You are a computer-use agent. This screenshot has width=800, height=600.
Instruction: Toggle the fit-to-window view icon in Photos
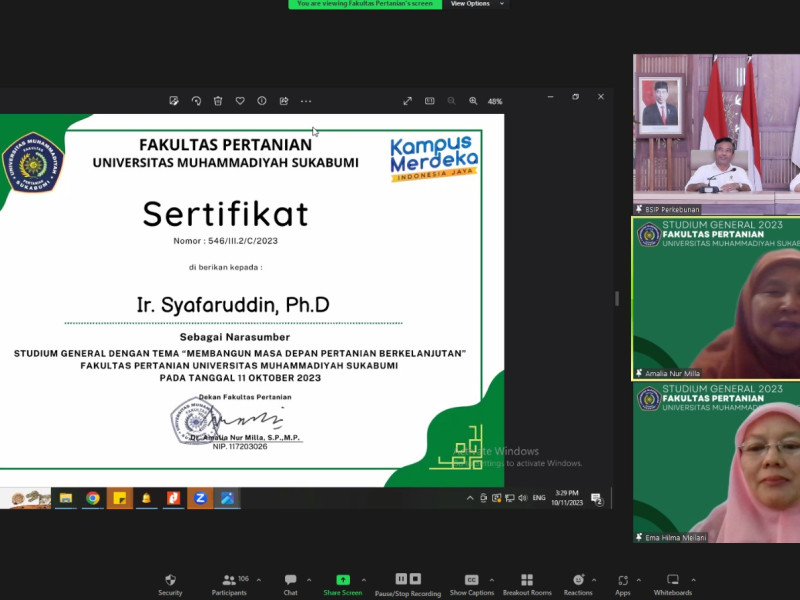(x=430, y=101)
